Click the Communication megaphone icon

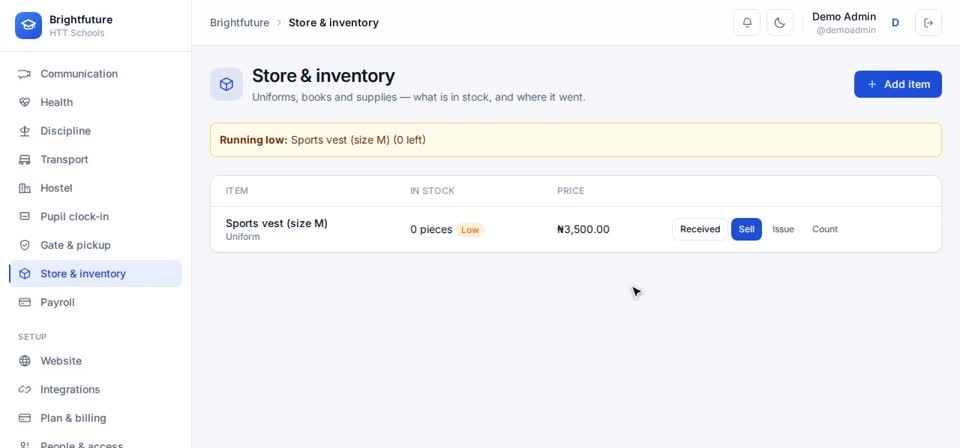coord(24,74)
